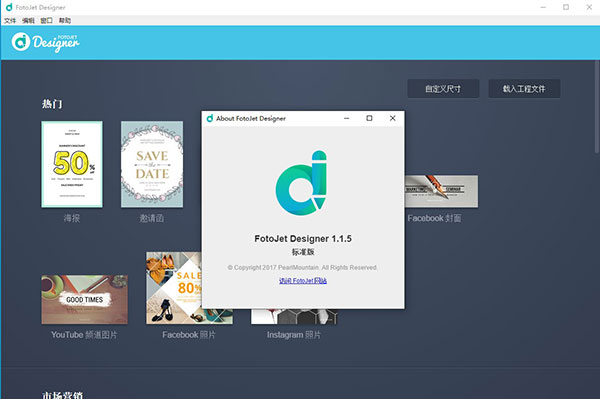Click the 邀请函 label
This screenshot has height=399, width=600.
pos(152,218)
